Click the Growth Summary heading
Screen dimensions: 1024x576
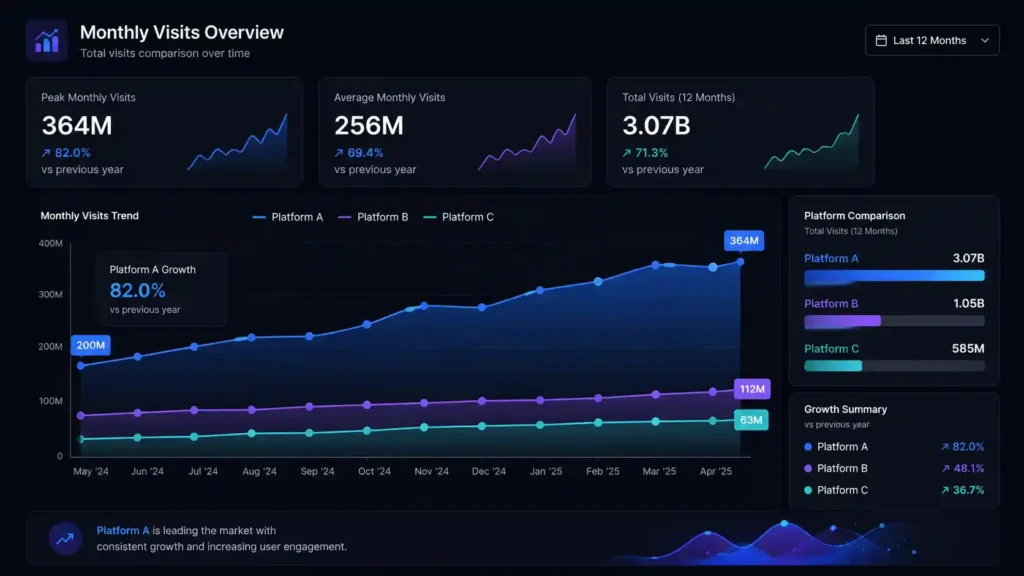(845, 409)
